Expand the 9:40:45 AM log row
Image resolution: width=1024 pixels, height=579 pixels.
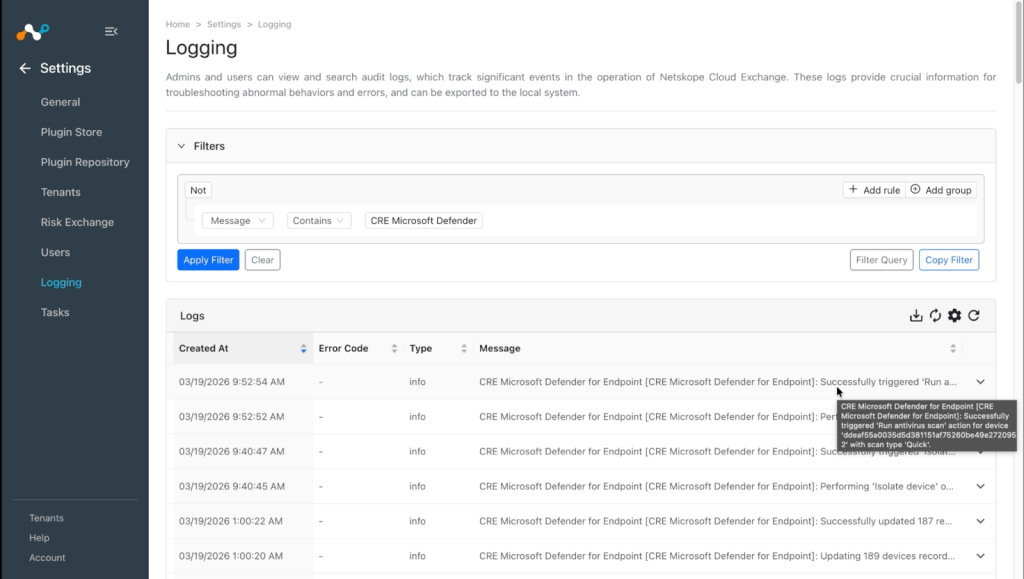tap(980, 486)
